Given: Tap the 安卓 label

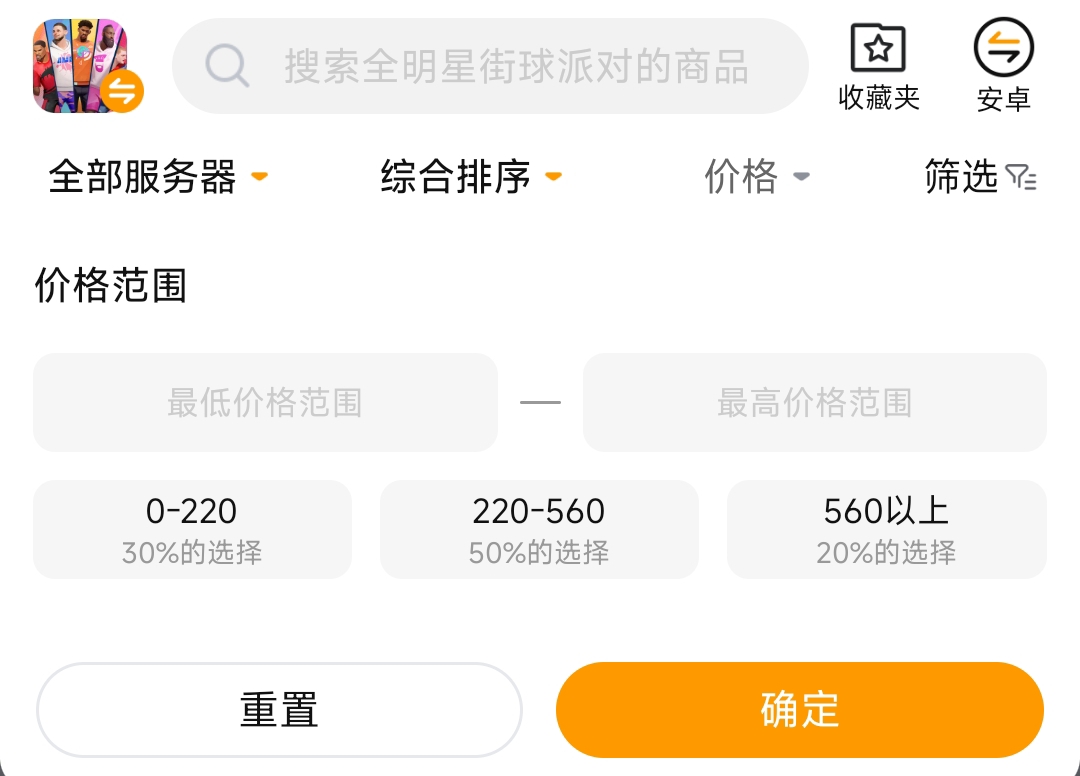Looking at the screenshot, I should pyautogui.click(x=1003, y=99).
